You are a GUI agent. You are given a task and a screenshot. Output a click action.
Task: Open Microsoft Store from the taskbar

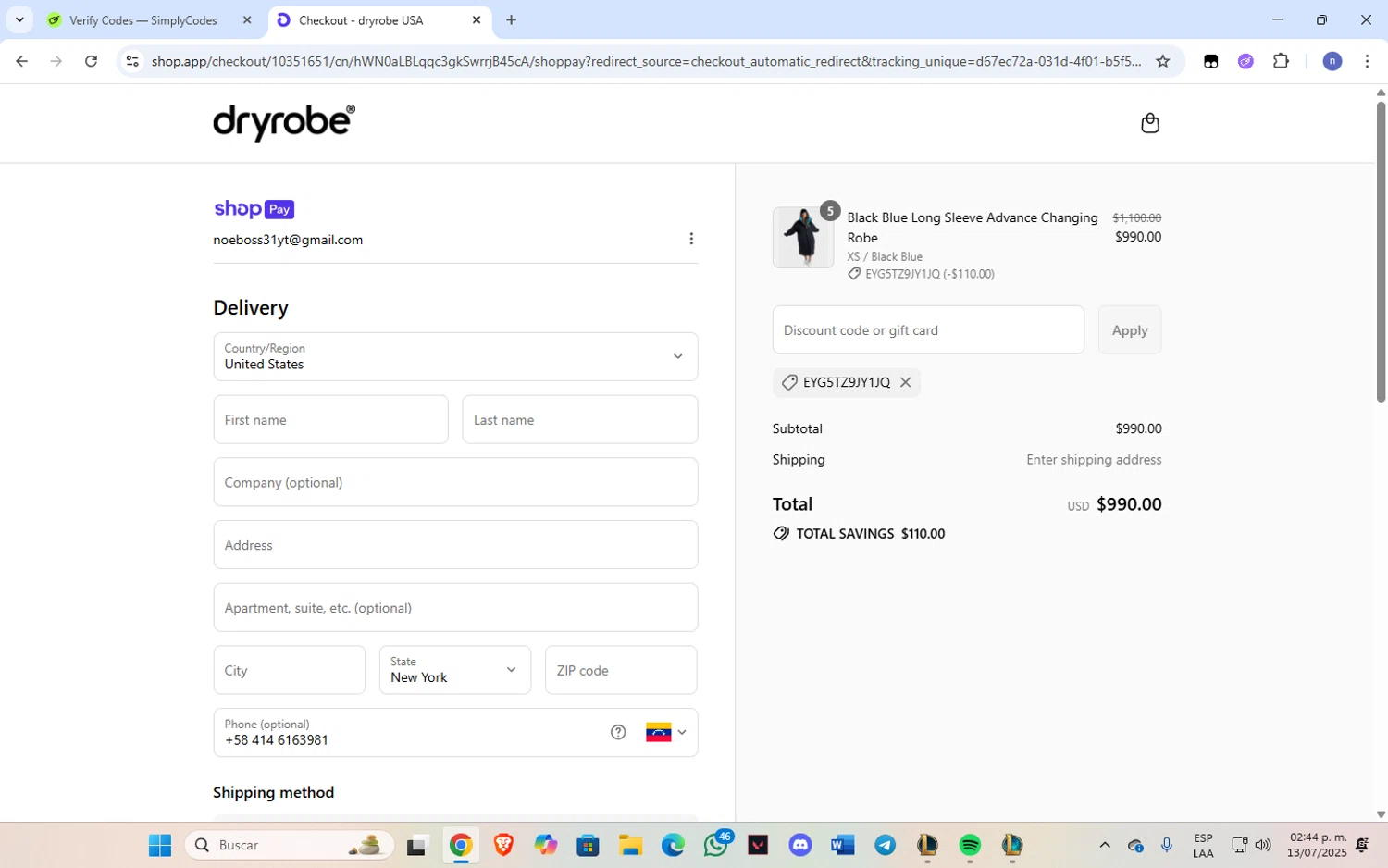[x=588, y=845]
